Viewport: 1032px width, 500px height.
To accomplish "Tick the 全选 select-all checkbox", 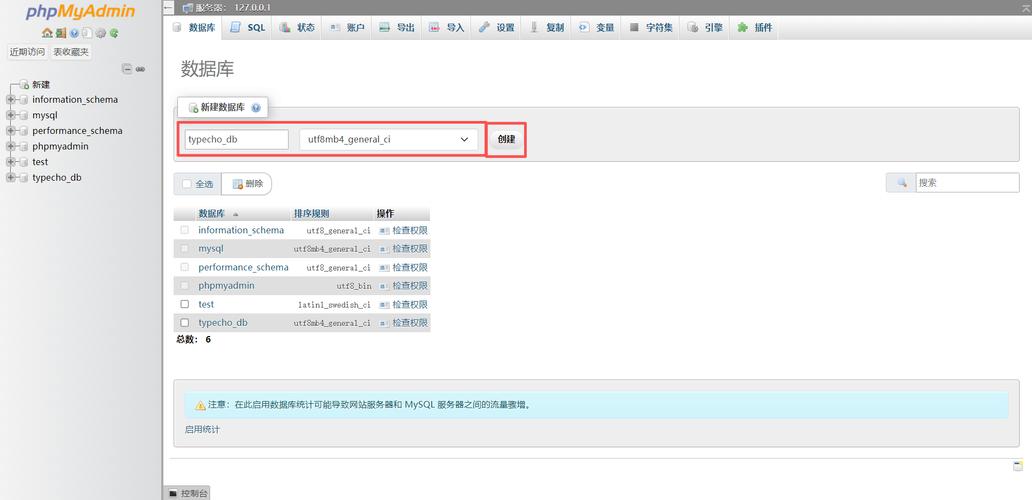I will click(x=187, y=184).
